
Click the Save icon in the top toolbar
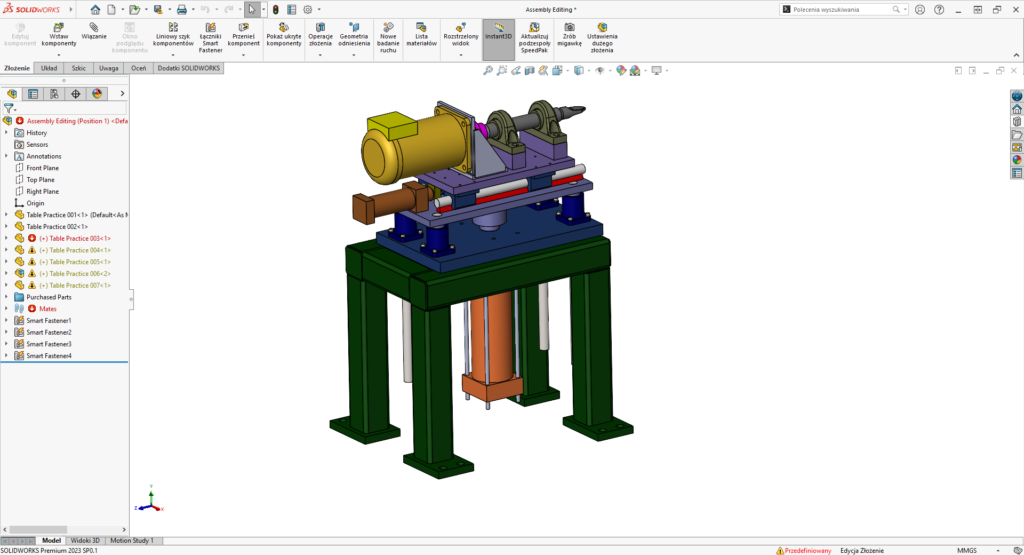click(157, 10)
